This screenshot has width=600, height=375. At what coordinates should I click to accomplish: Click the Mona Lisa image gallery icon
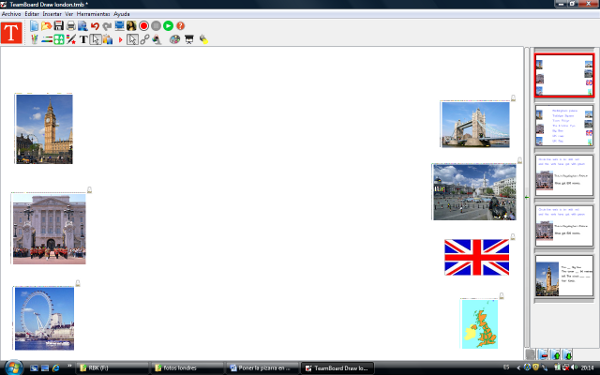coord(131,26)
